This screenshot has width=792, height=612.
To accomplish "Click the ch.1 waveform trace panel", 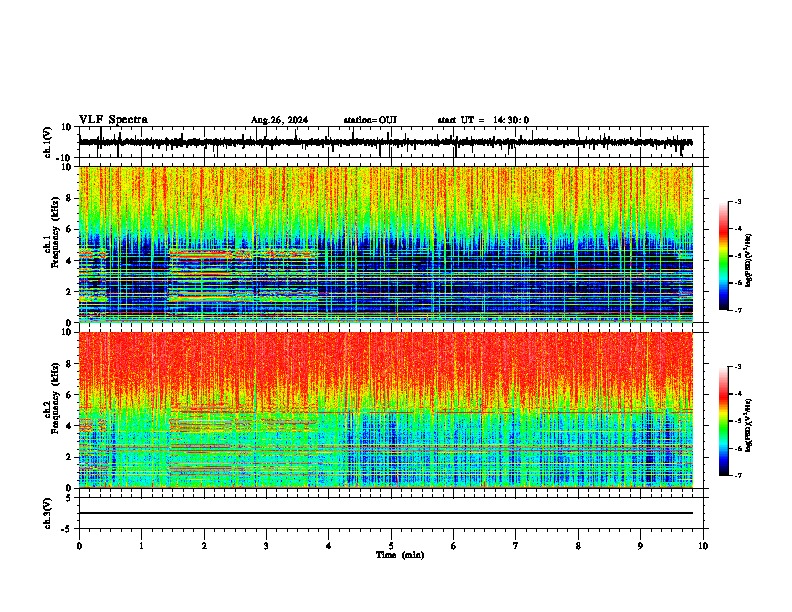I will click(391, 142).
